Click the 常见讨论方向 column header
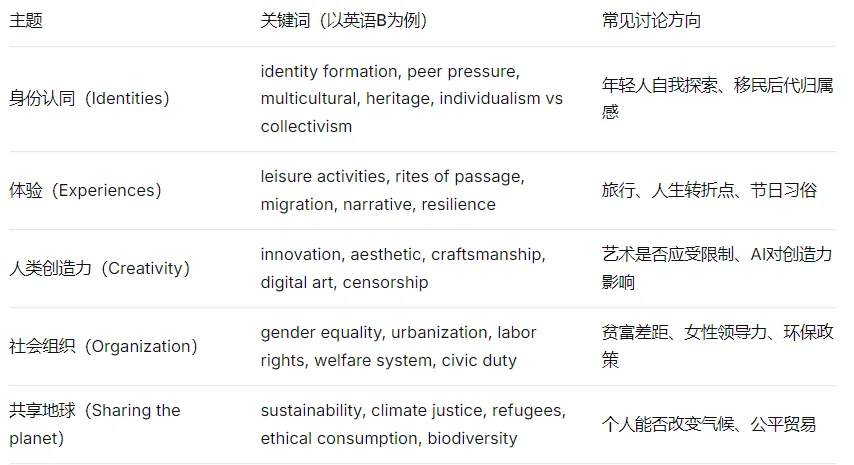 click(x=651, y=21)
